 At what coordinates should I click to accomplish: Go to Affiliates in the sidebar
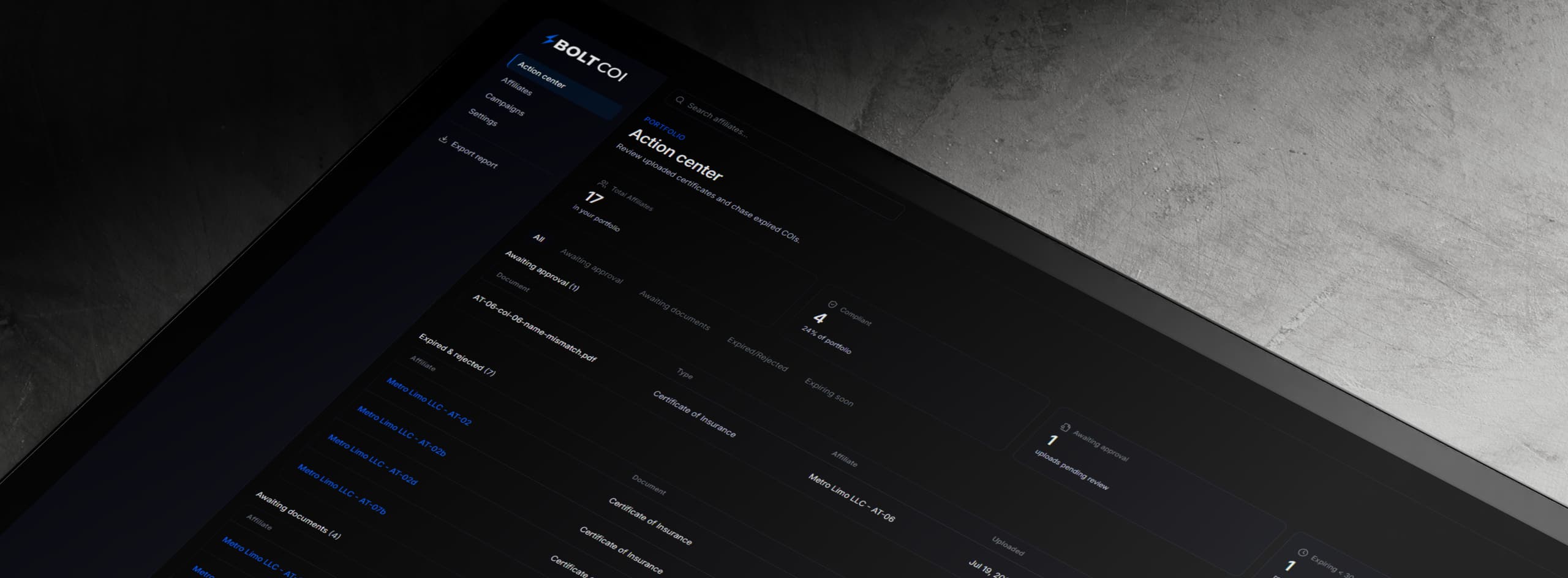[x=516, y=86]
